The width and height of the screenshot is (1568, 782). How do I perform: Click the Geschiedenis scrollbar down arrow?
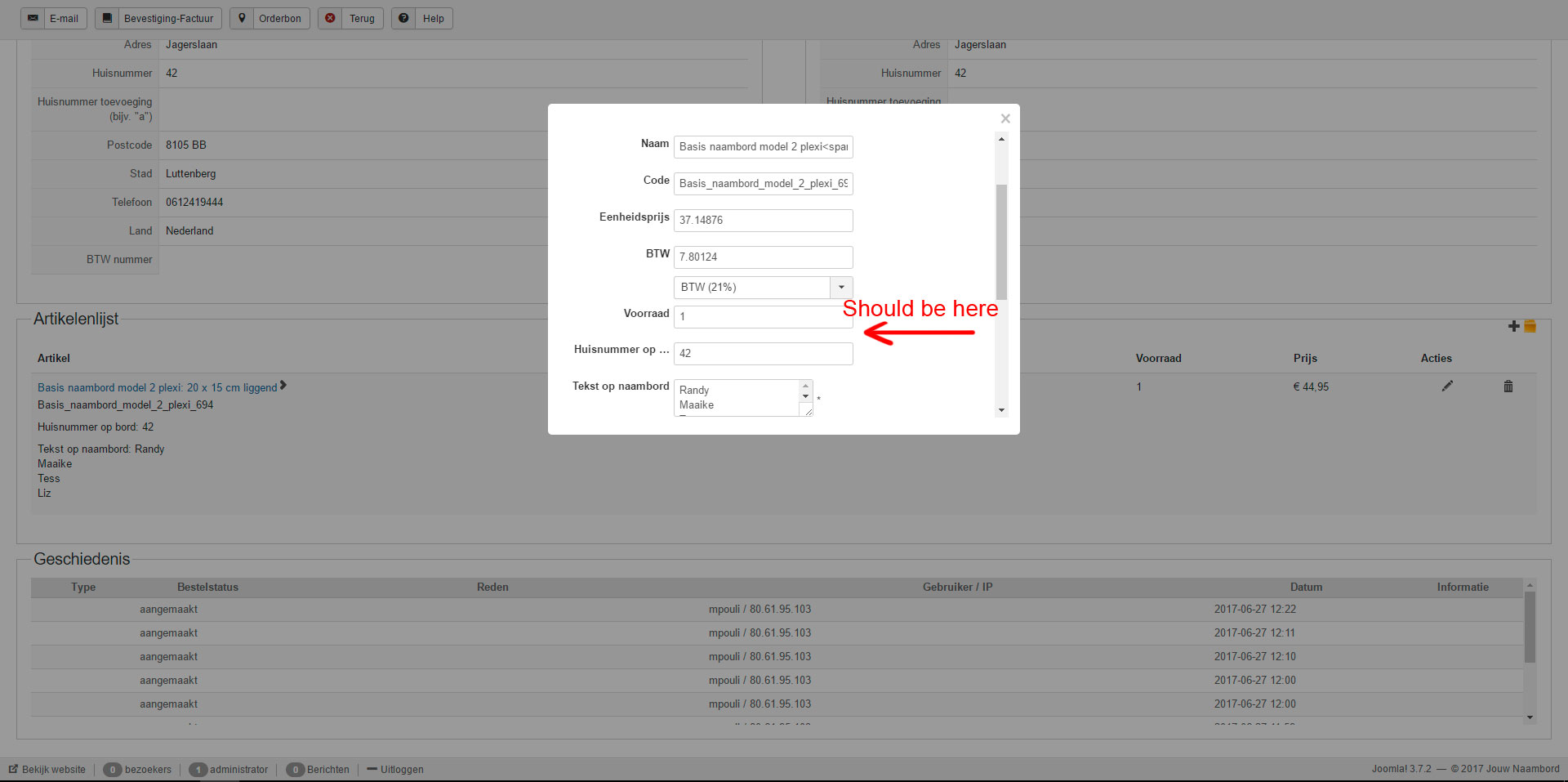click(1530, 717)
